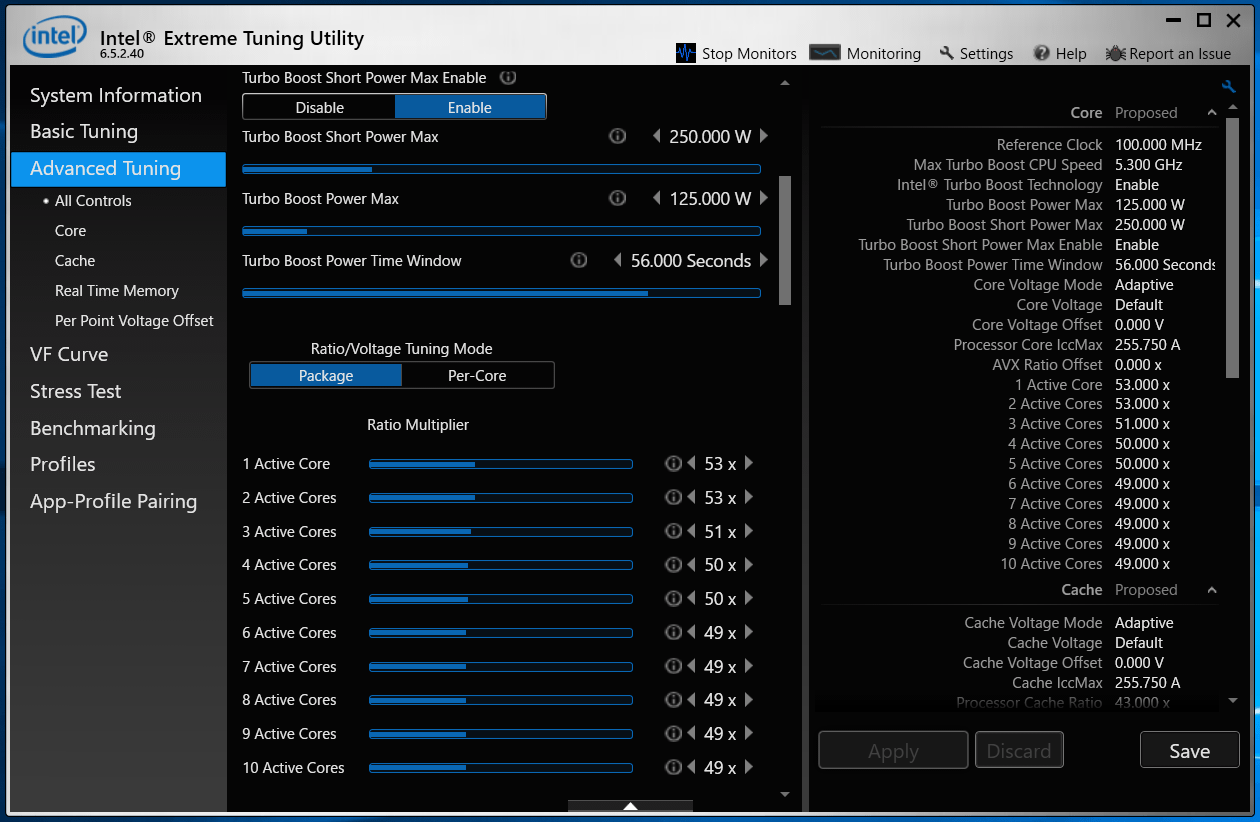Show info icon for 8 Active Cores
The height and width of the screenshot is (822, 1260).
pos(674,700)
